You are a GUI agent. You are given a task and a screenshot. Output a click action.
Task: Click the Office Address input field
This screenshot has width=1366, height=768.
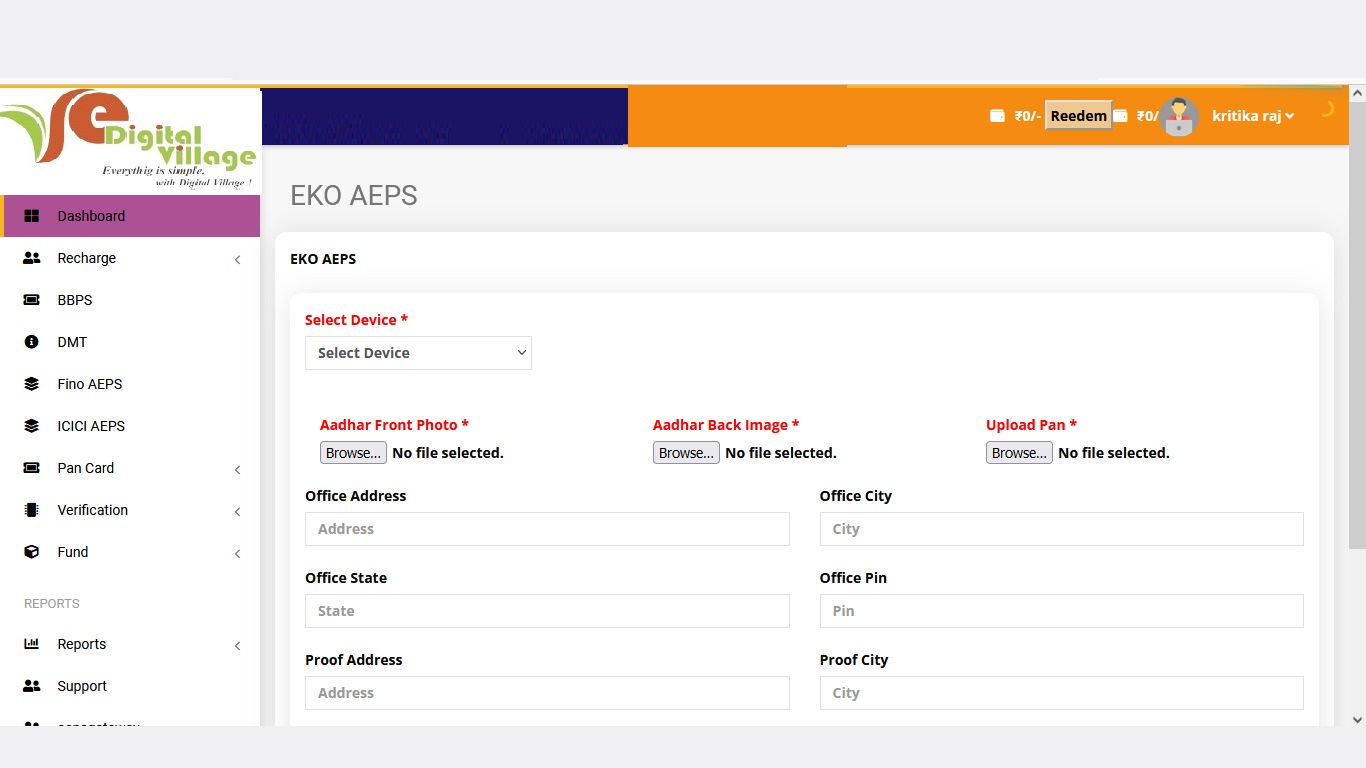547,529
